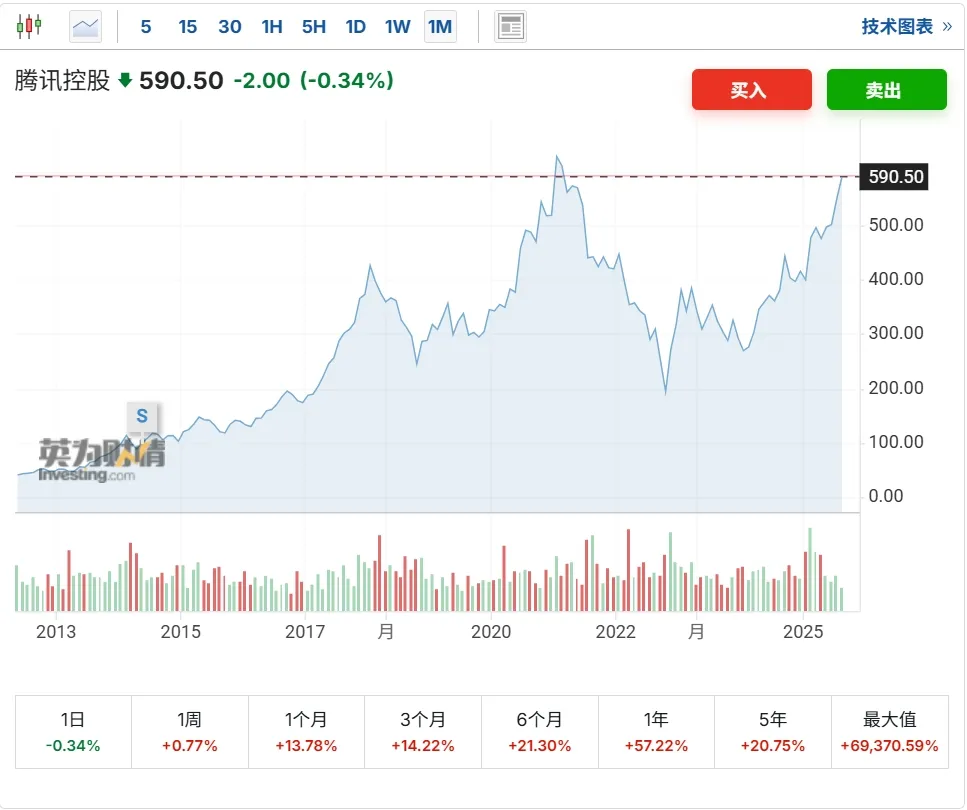Click the 590.50 current price label on axis
Image resolution: width=967 pixels, height=810 pixels.
(x=896, y=177)
